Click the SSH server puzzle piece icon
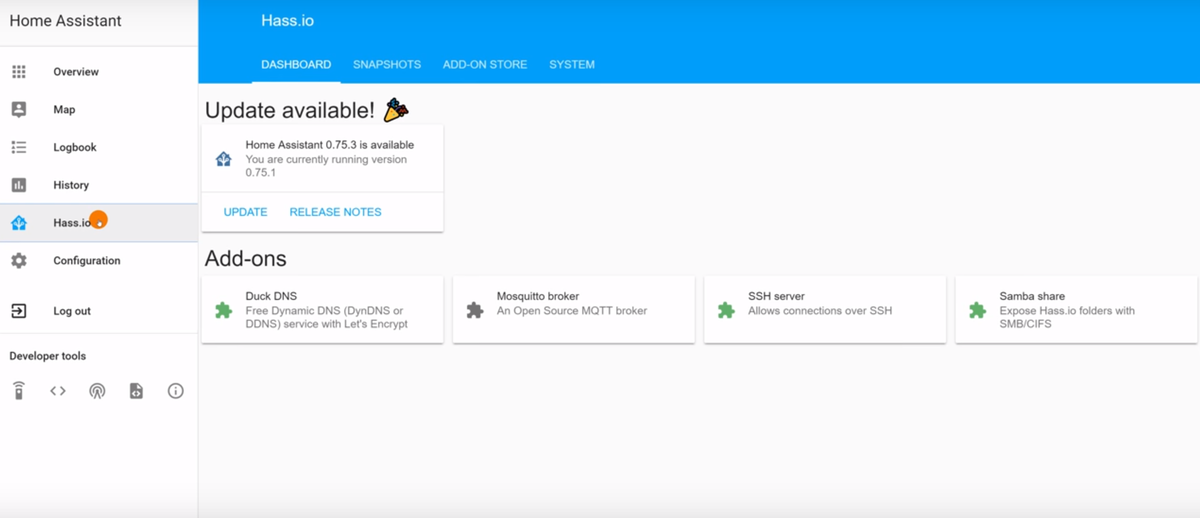 726,311
